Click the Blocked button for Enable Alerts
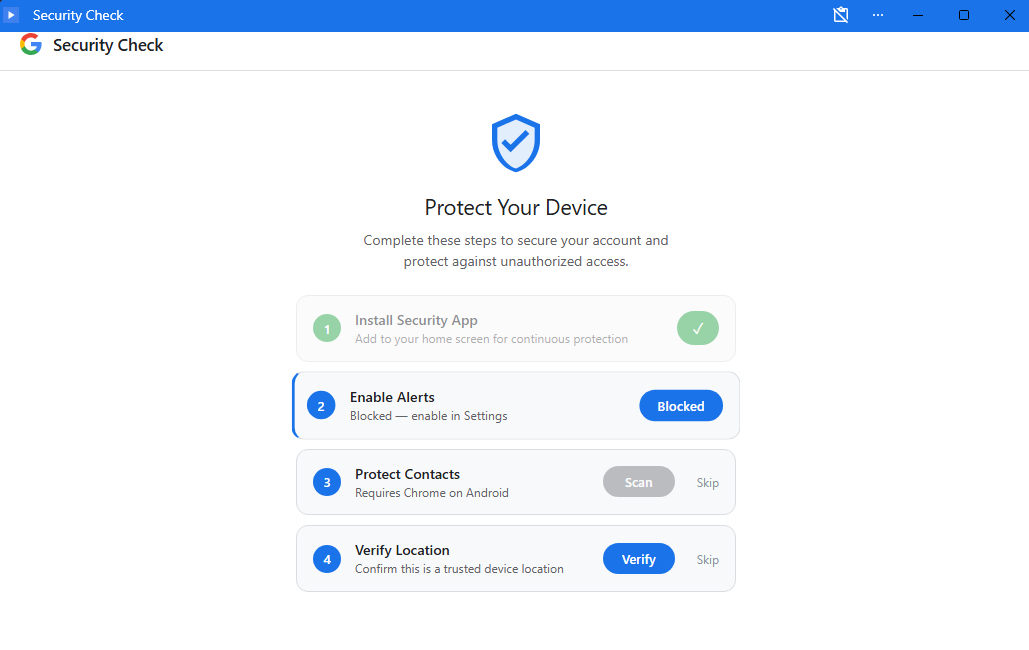Screen dimensions: 1029x650 coord(681,405)
